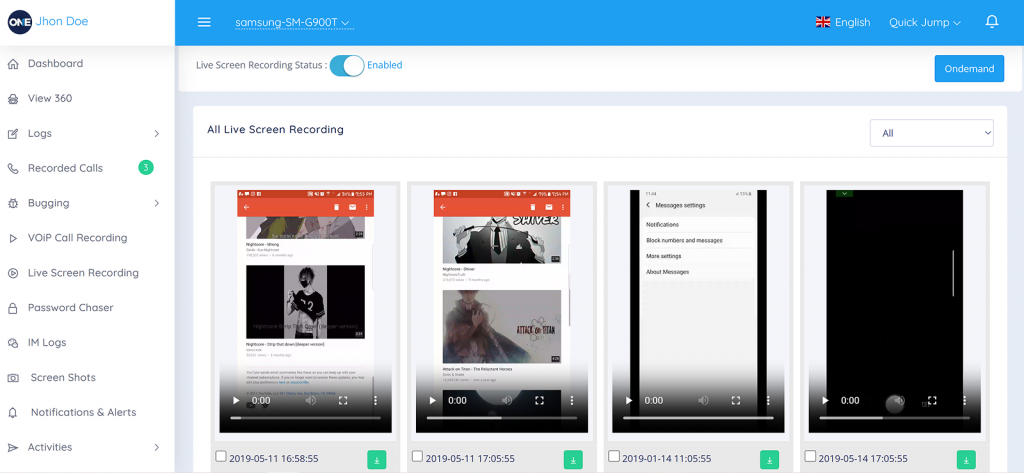This screenshot has height=473, width=1024.
Task: Open the Quick Jump dropdown
Action: [x=925, y=22]
